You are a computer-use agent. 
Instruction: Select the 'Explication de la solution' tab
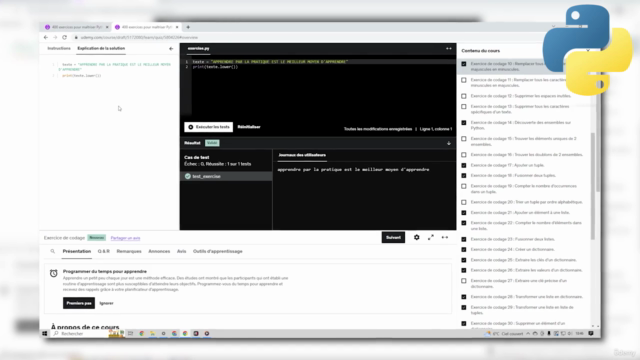(x=101, y=48)
